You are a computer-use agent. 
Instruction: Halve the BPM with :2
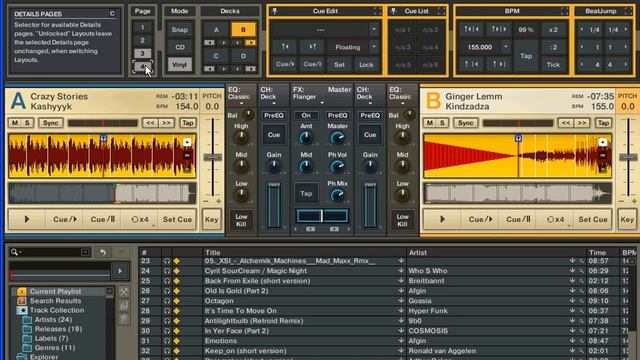(x=553, y=47)
